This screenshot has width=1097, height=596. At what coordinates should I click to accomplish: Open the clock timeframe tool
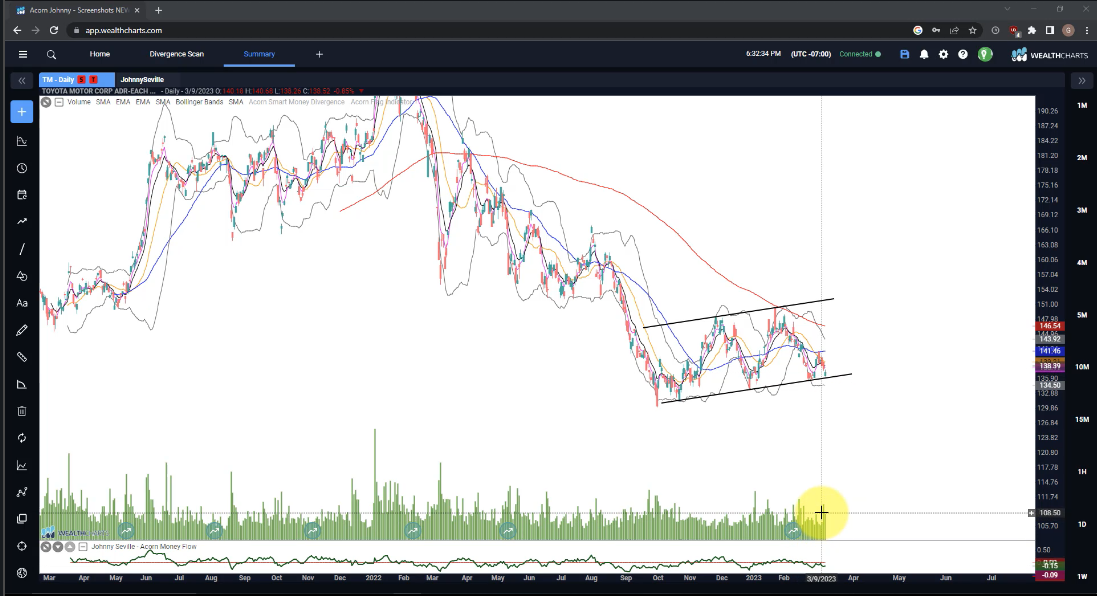[22, 169]
